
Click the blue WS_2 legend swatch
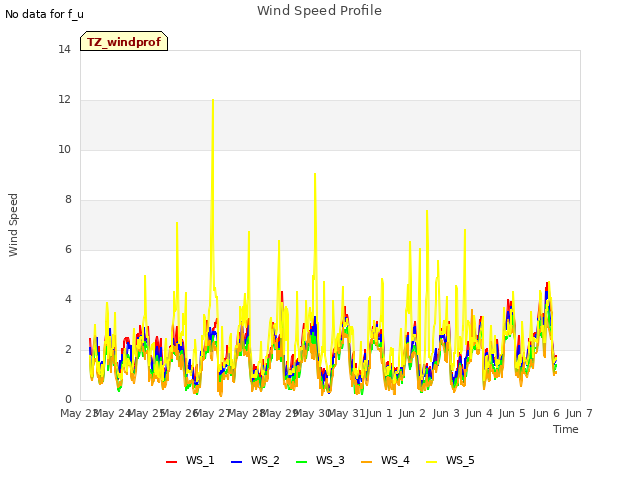(x=237, y=462)
